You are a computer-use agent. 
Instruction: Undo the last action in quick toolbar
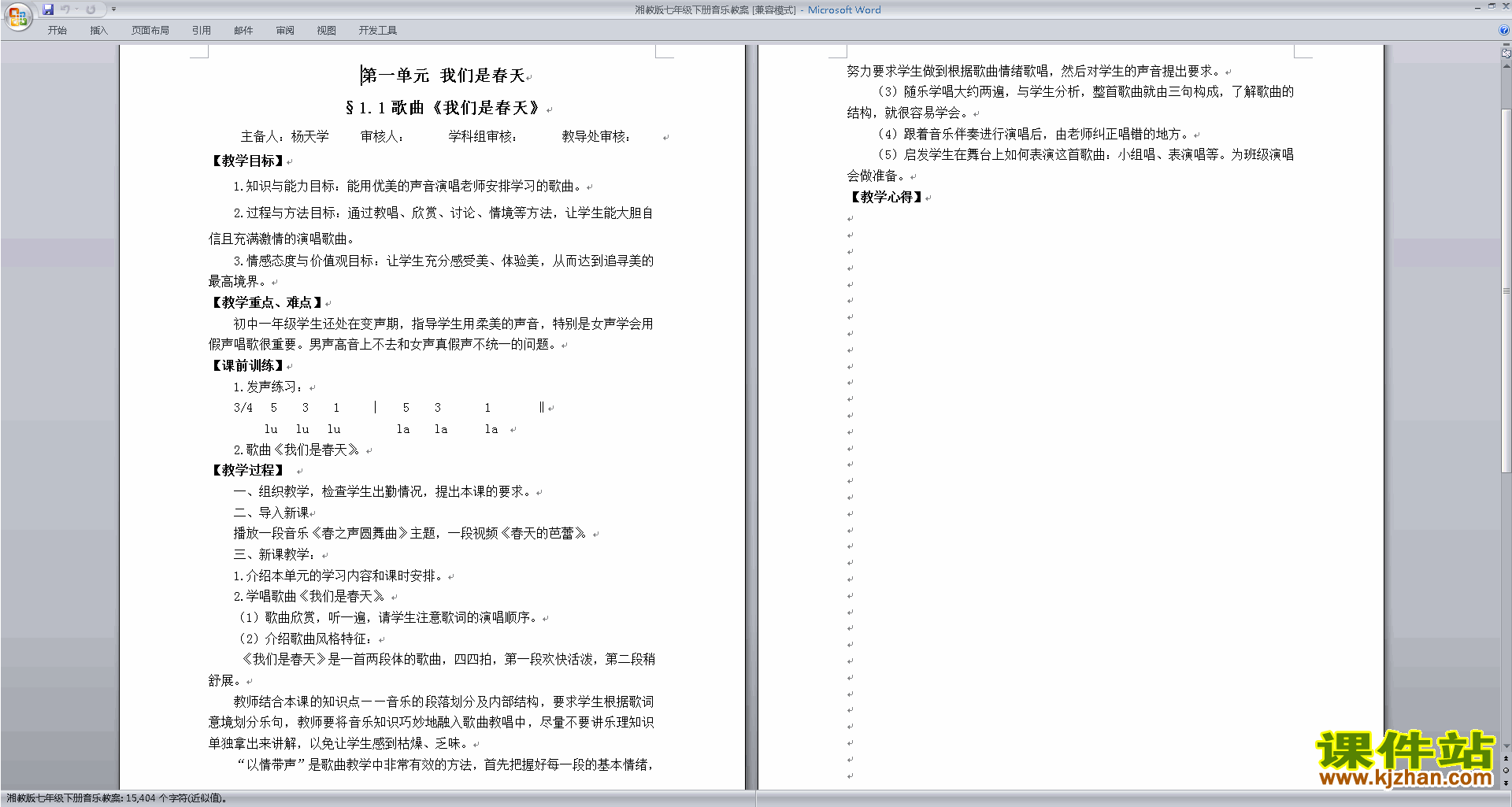(x=65, y=9)
